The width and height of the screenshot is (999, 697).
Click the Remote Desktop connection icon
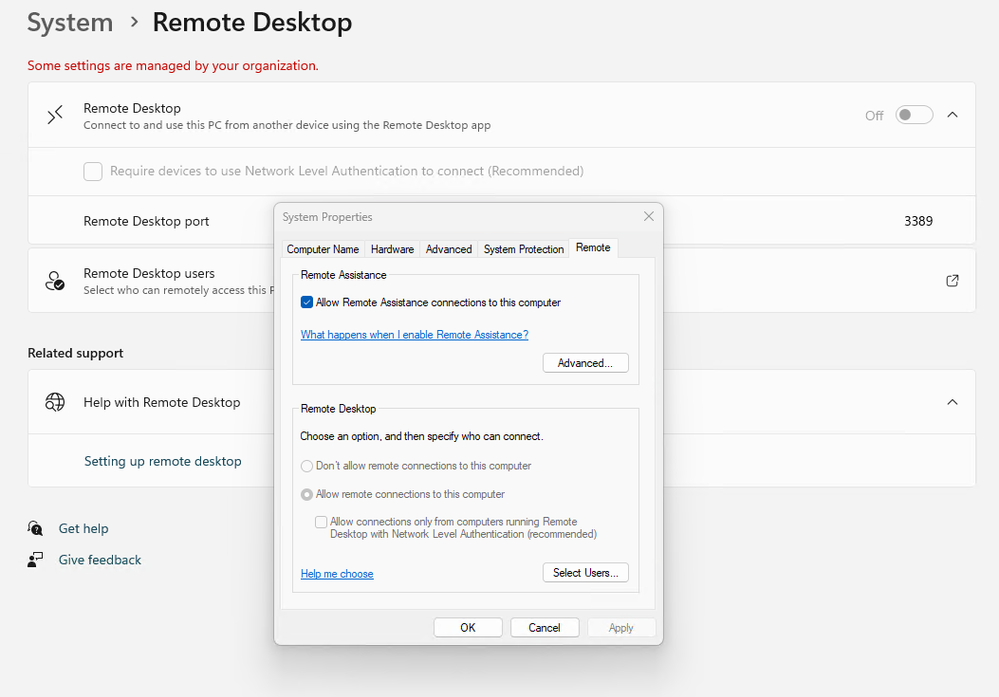[55, 115]
